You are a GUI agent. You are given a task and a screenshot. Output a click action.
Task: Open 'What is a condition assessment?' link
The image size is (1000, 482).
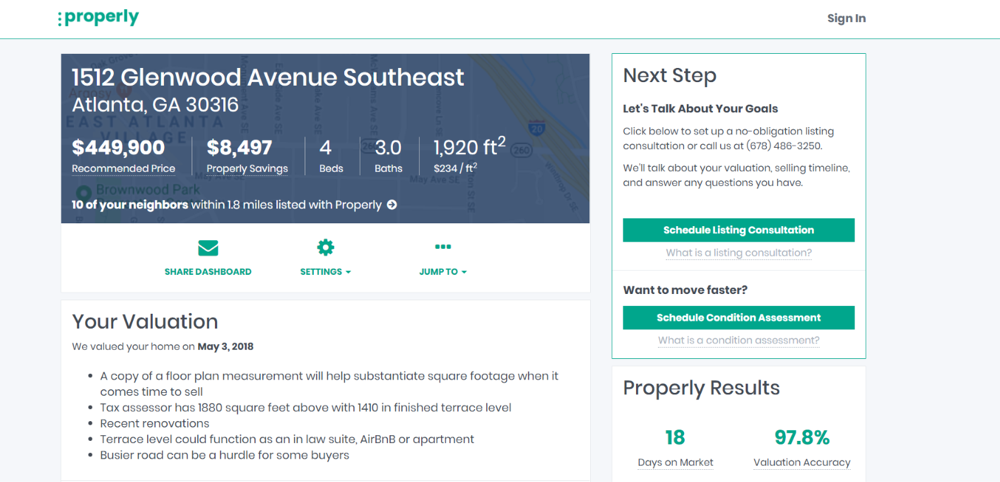(x=739, y=341)
